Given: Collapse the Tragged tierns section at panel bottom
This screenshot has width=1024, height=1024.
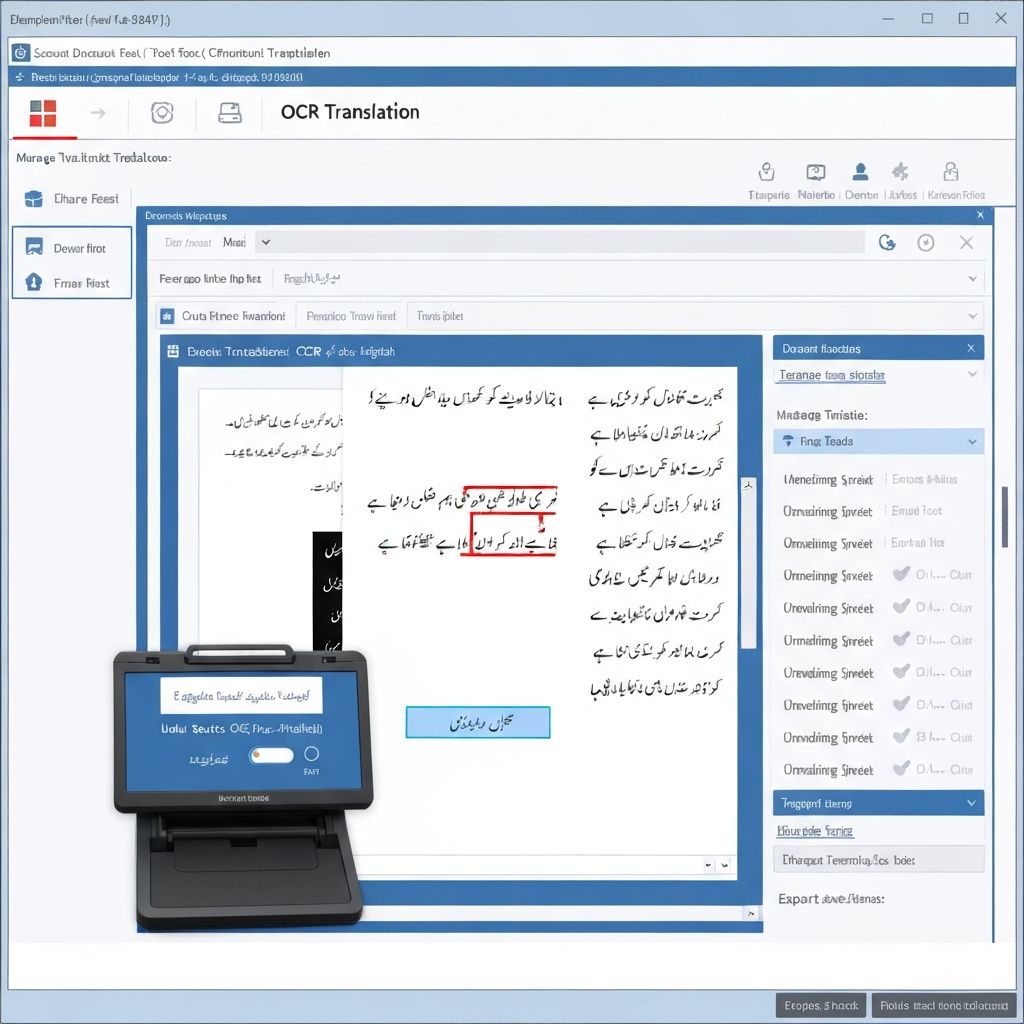Looking at the screenshot, I should click(973, 802).
